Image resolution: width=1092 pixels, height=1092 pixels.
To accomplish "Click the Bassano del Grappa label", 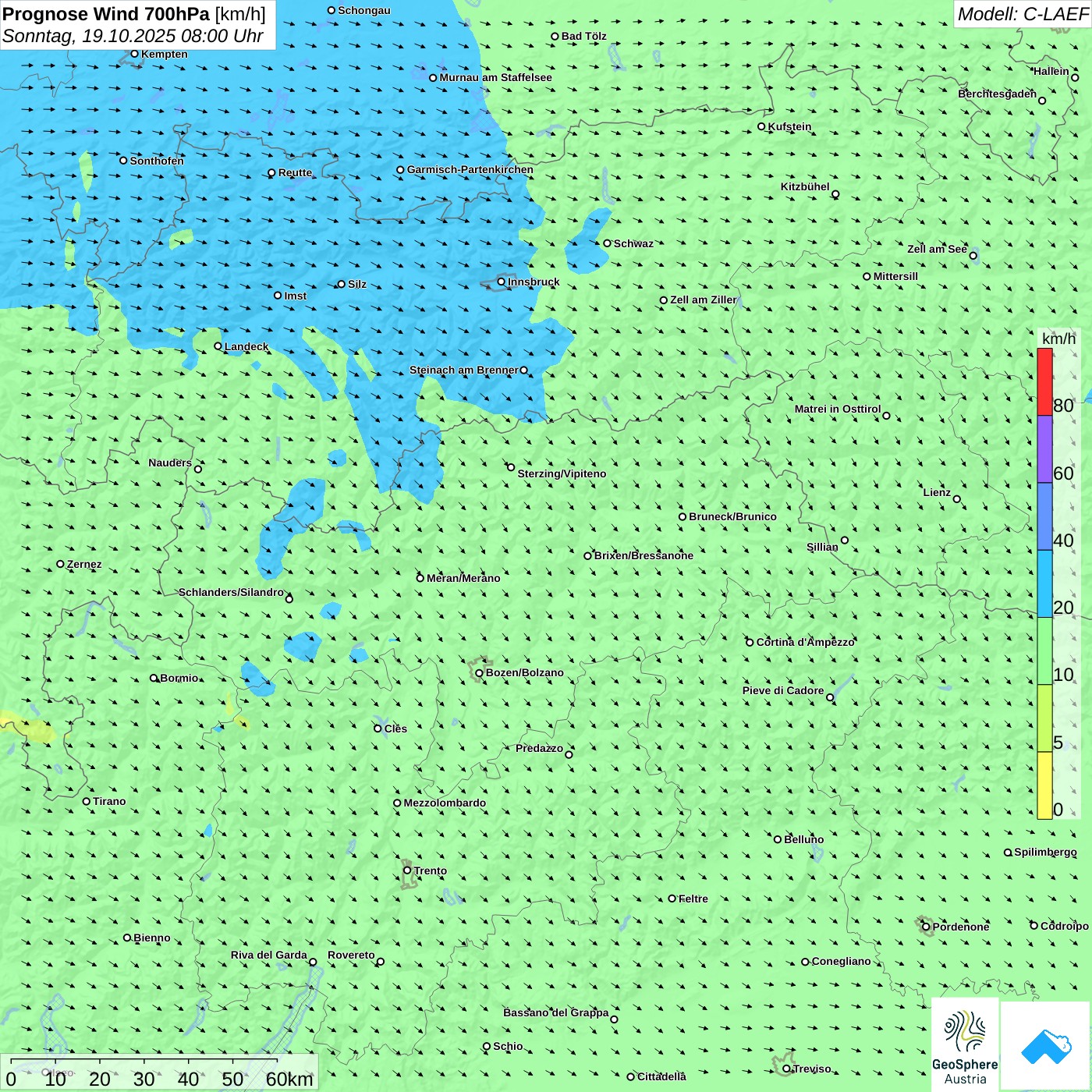I will [x=556, y=1012].
